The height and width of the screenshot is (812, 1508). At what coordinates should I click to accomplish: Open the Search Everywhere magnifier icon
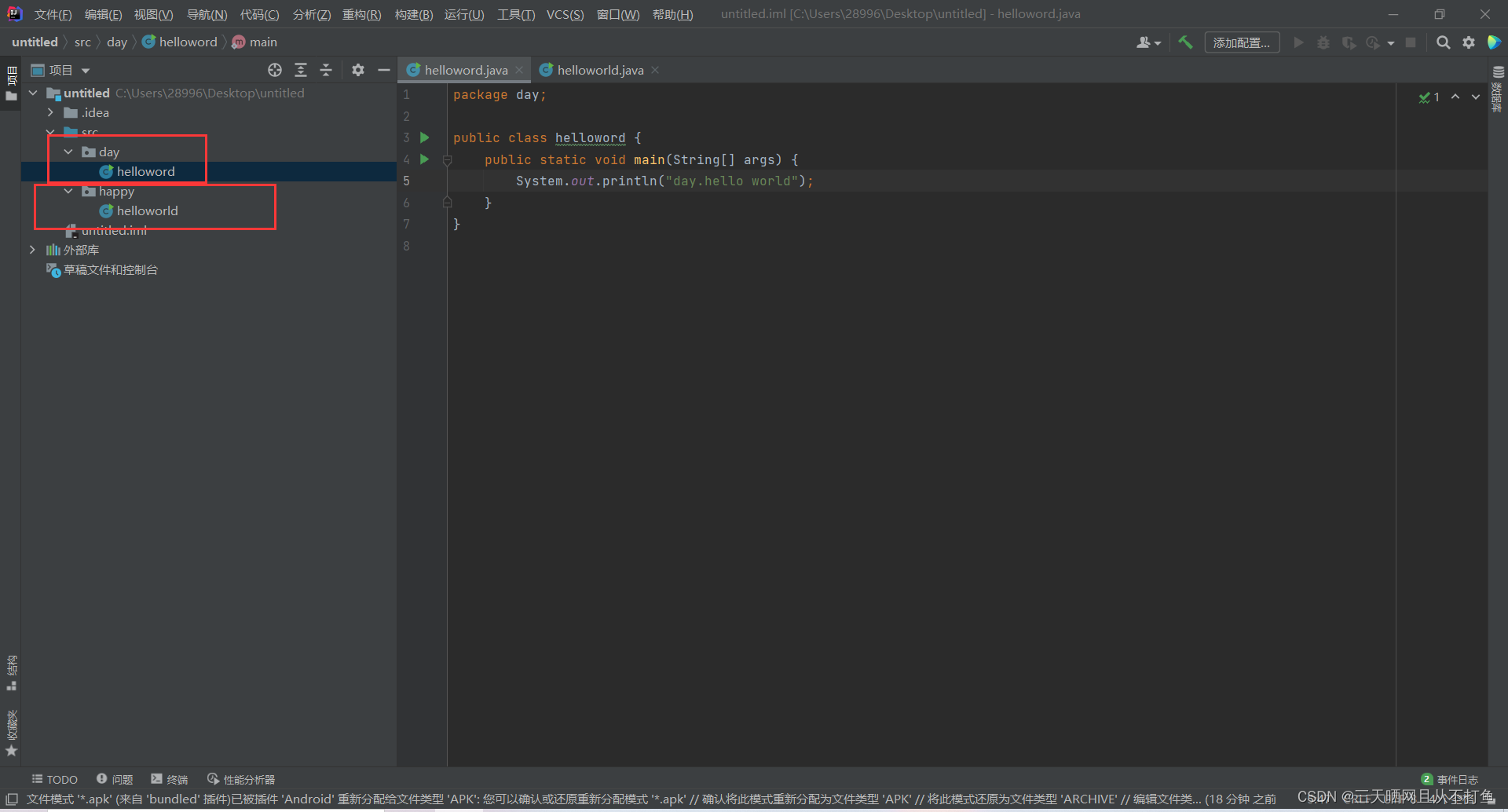(x=1443, y=42)
